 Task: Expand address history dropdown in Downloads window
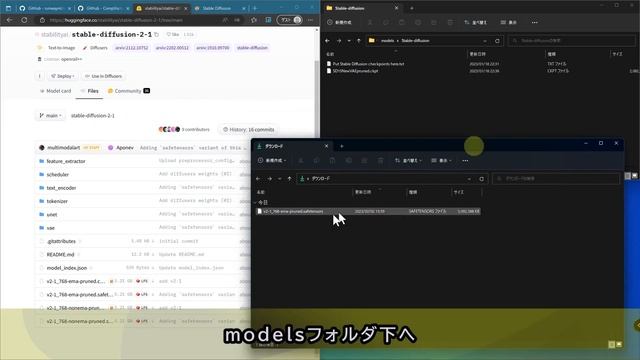click(469, 178)
